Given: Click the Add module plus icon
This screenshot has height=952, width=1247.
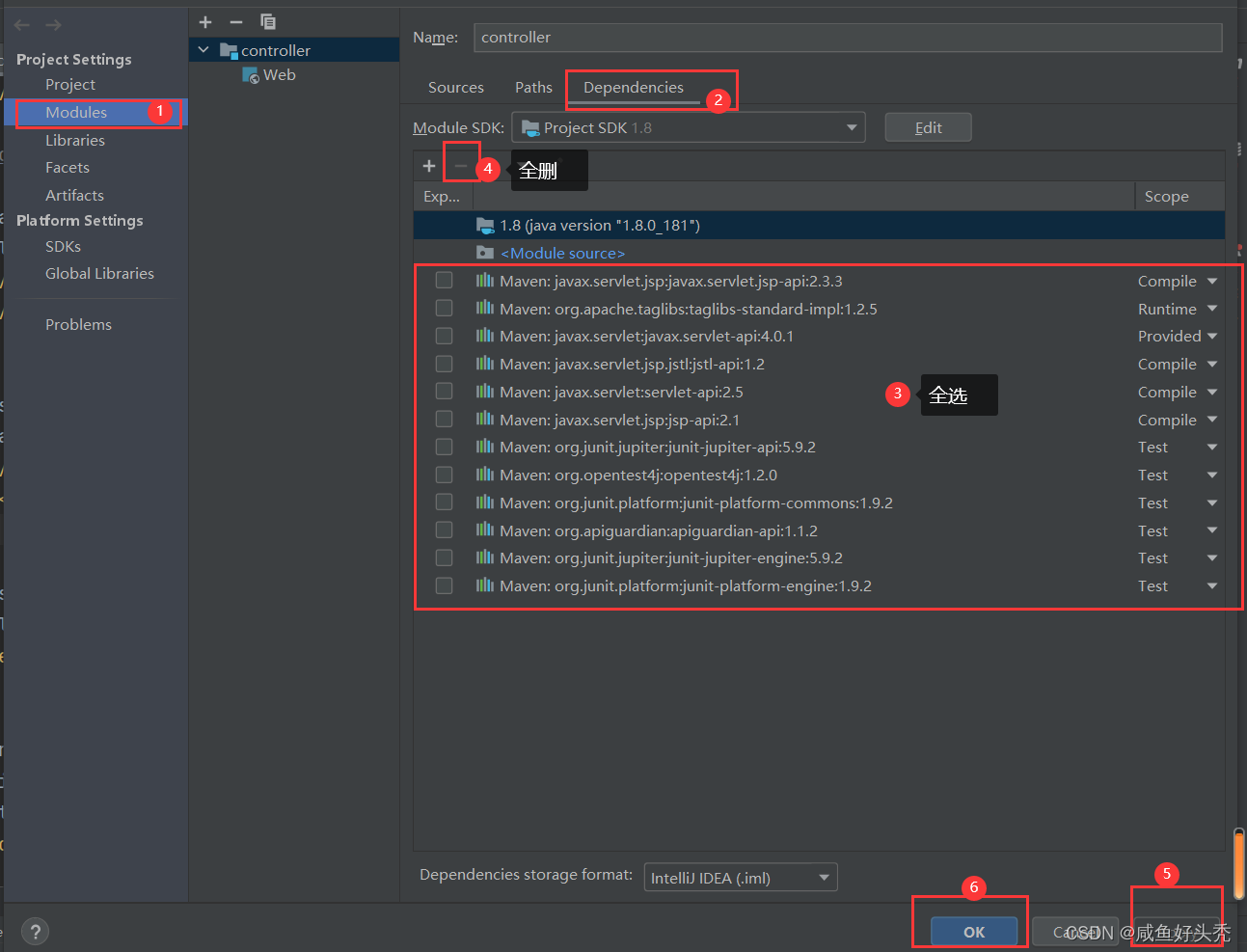Looking at the screenshot, I should coord(205,21).
